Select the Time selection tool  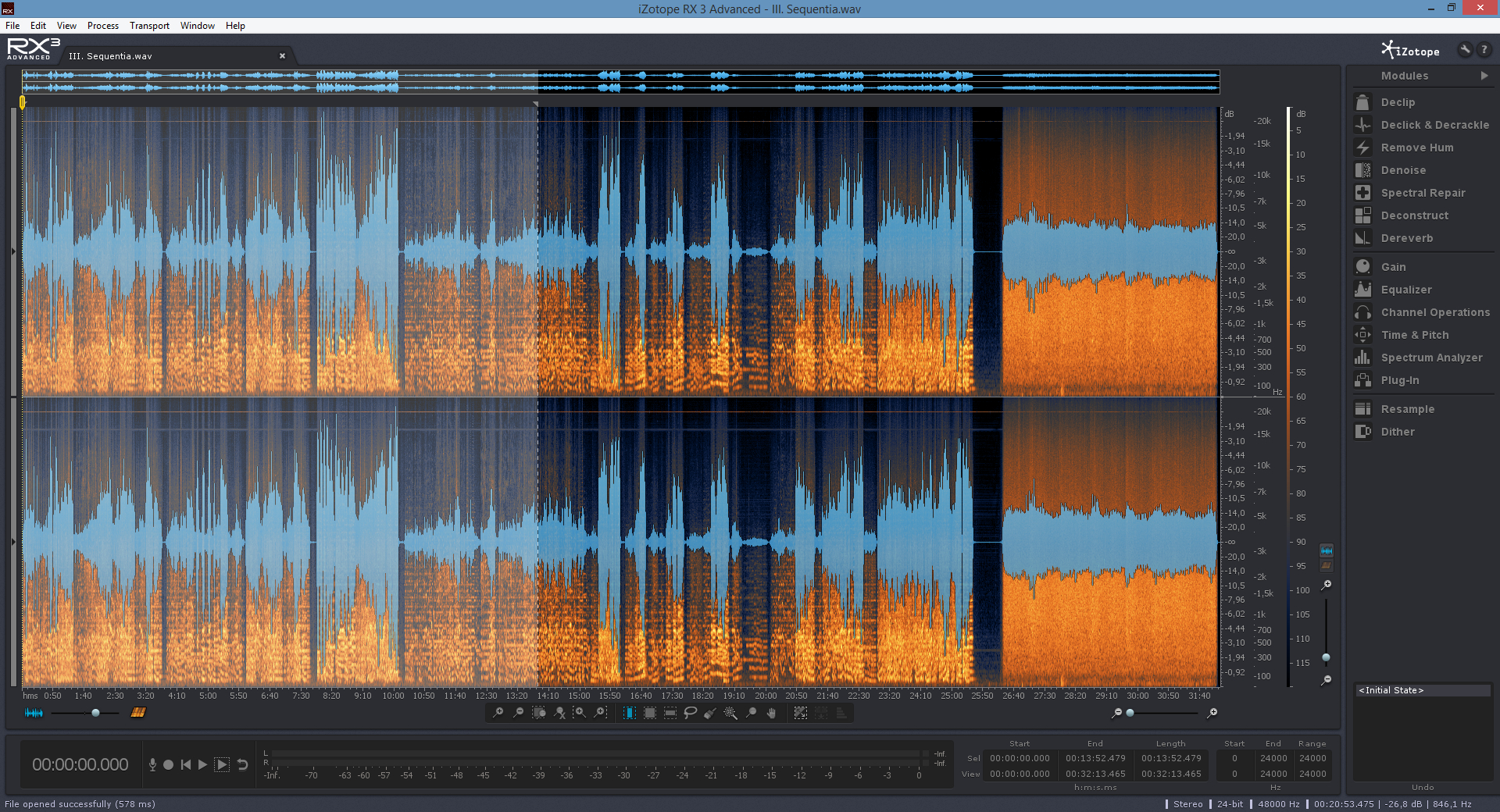(x=629, y=713)
